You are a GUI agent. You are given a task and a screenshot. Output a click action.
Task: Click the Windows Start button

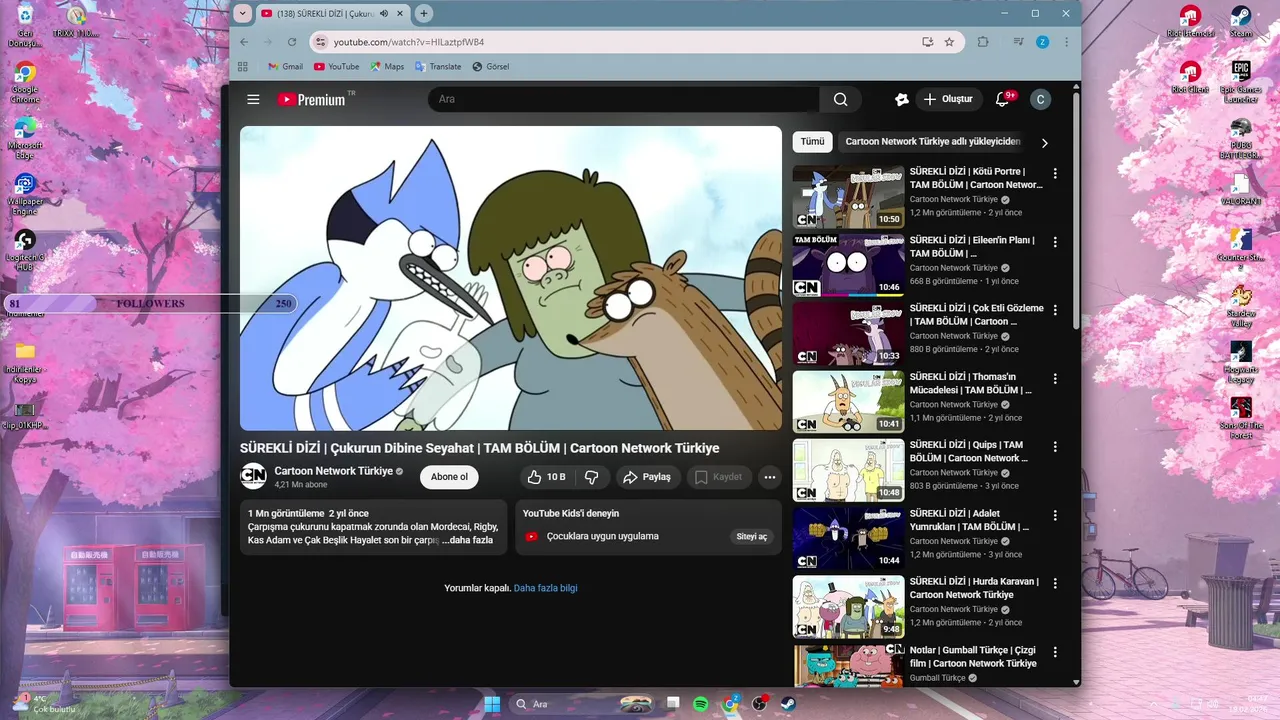point(492,704)
